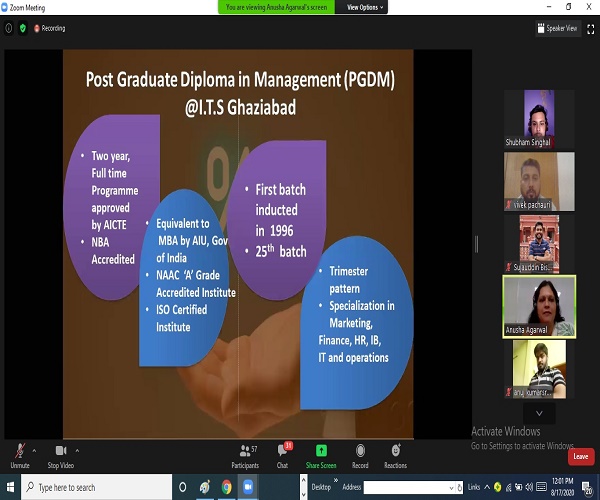Open notification center icon
This screenshot has height=500, width=600.
(x=587, y=487)
